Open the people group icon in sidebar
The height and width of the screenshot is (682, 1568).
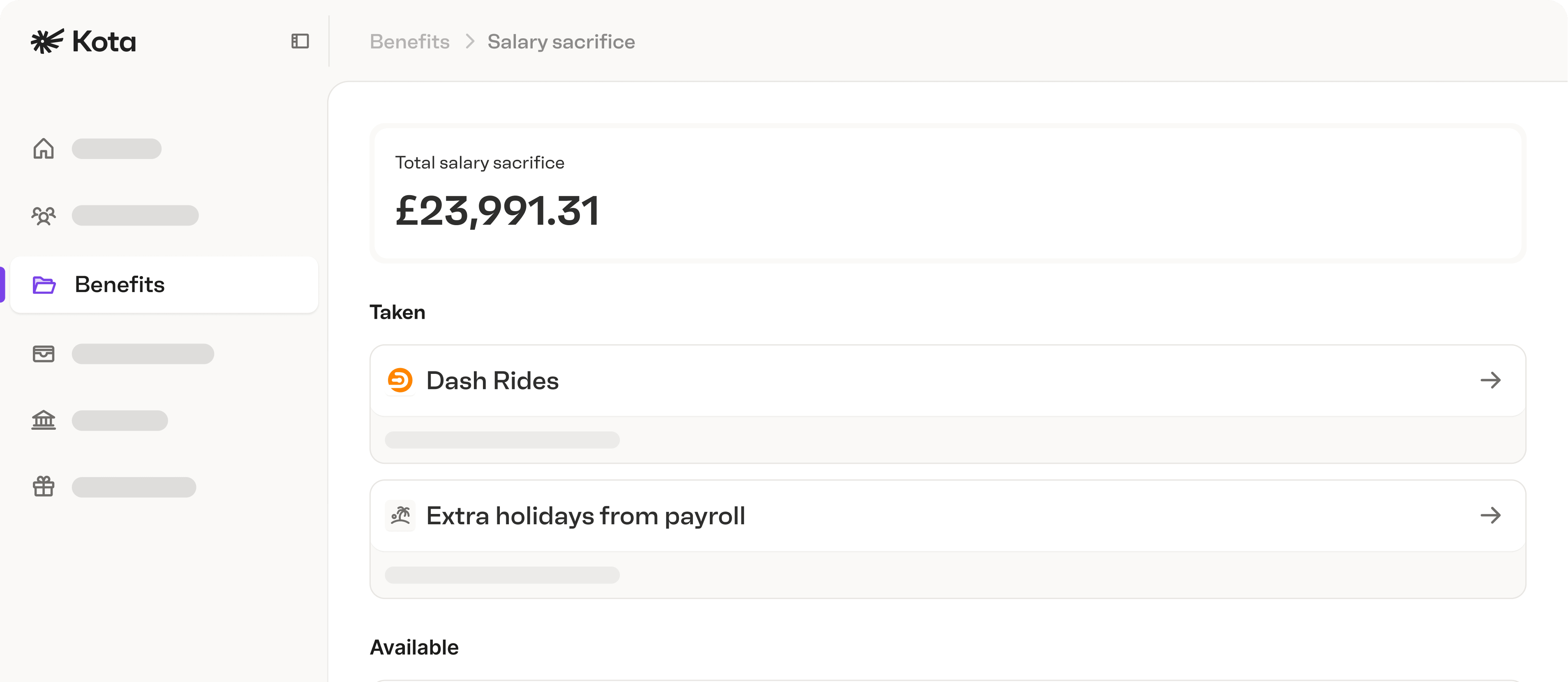click(x=44, y=215)
